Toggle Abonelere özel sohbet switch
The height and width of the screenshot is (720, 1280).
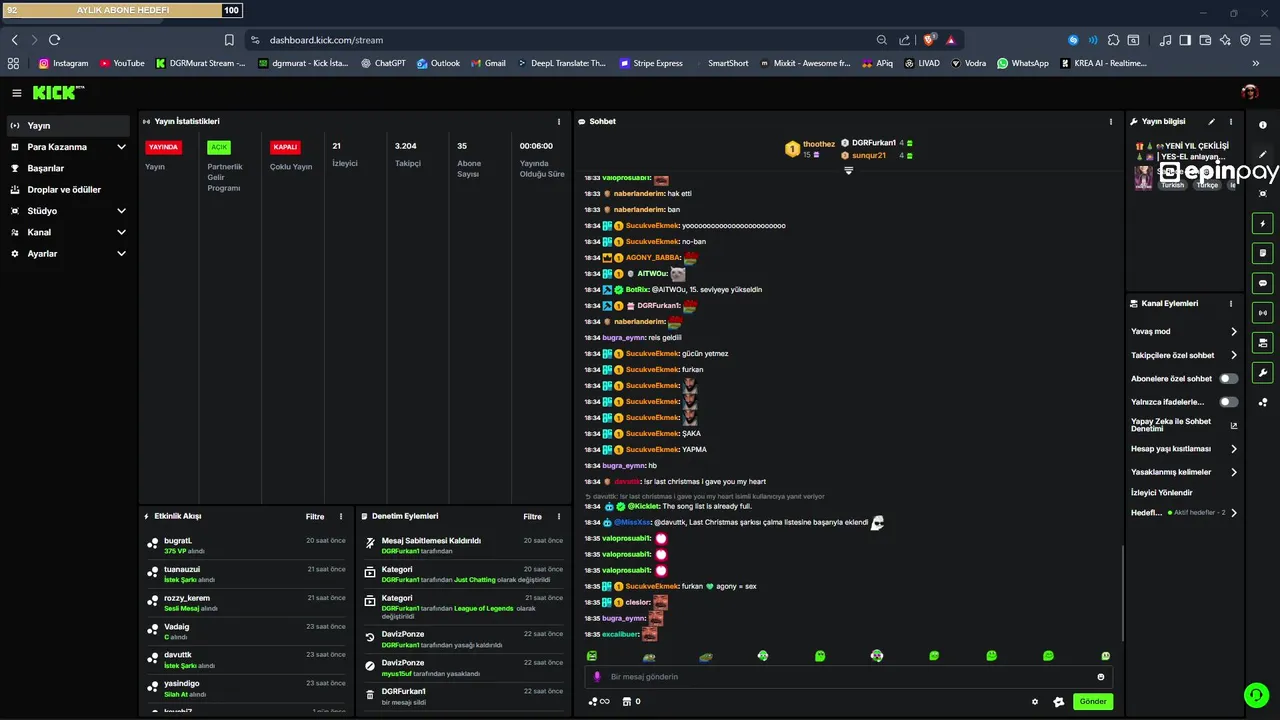(1229, 379)
